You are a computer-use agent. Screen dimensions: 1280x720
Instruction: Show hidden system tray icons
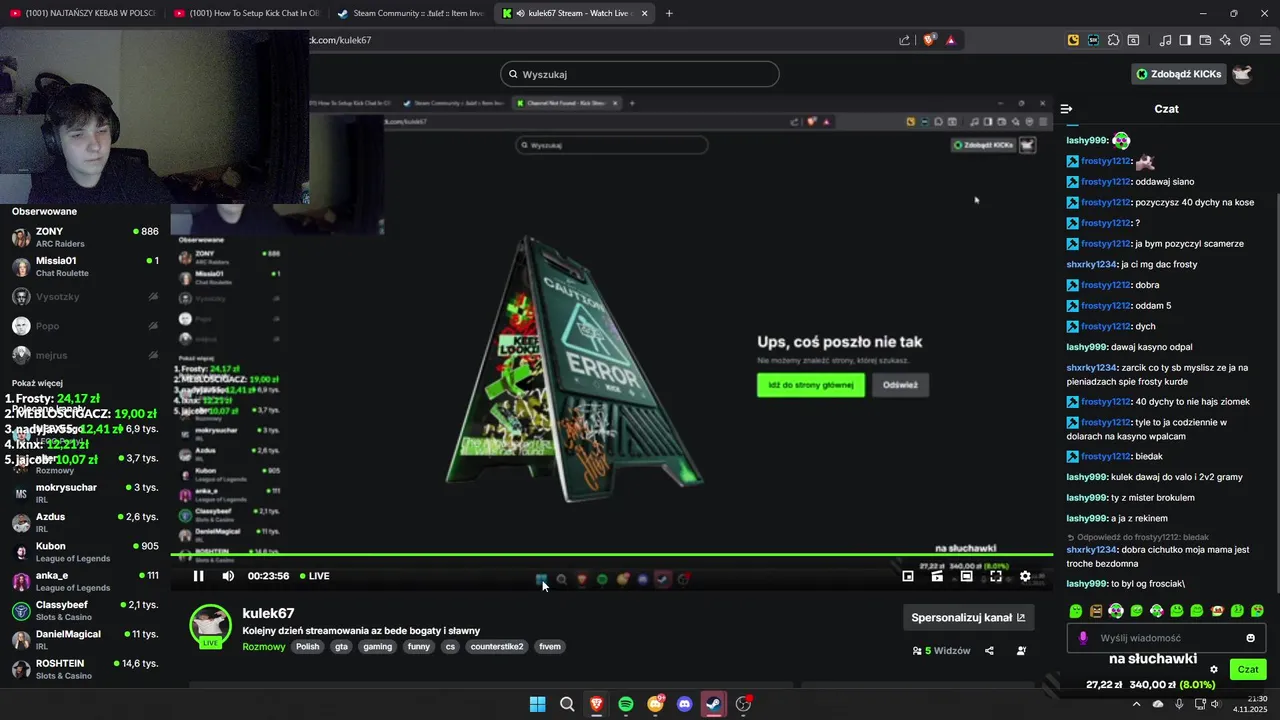coord(1136,704)
